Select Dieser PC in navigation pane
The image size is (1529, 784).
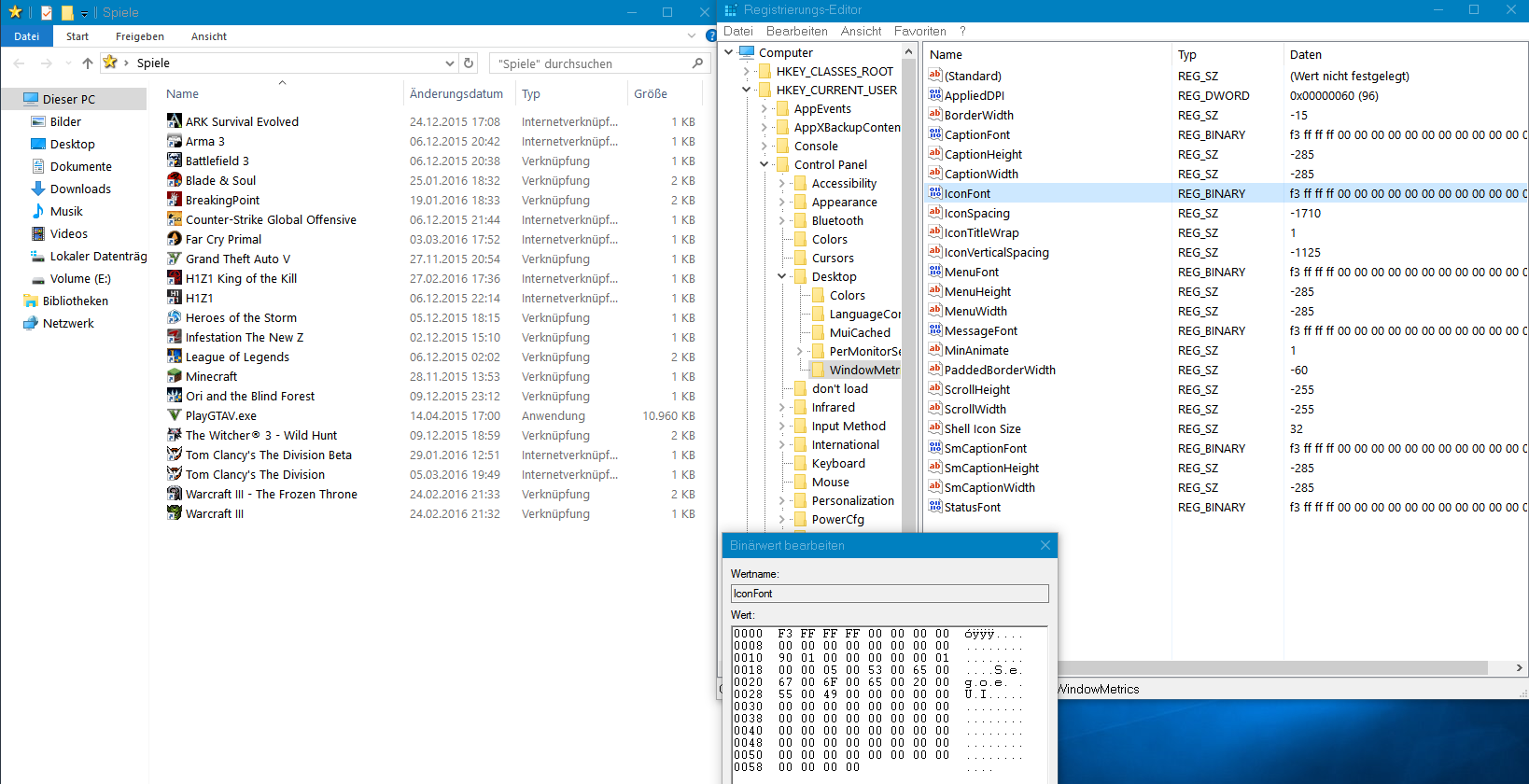[68, 99]
